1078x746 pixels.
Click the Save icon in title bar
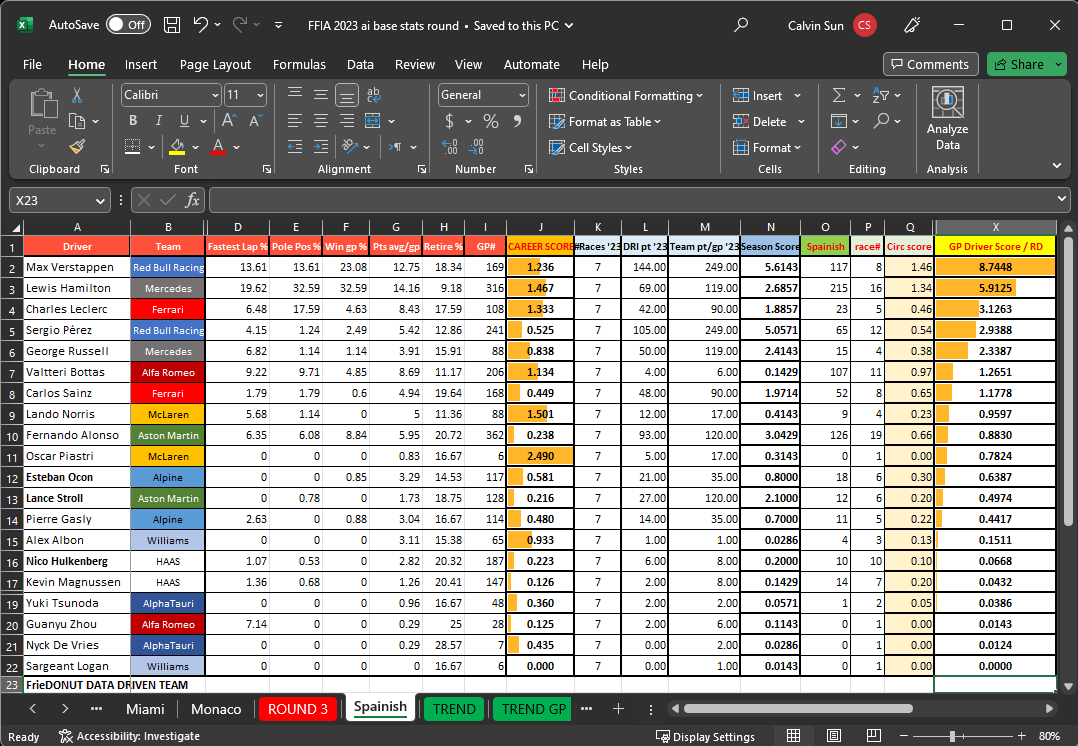[x=172, y=25]
